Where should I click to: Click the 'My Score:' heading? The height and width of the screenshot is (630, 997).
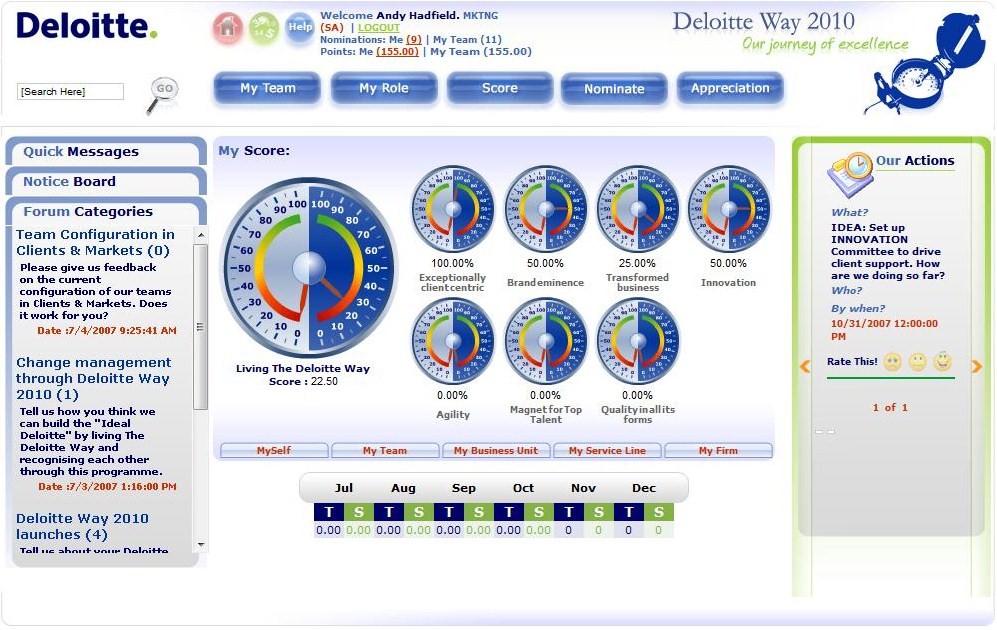(254, 151)
